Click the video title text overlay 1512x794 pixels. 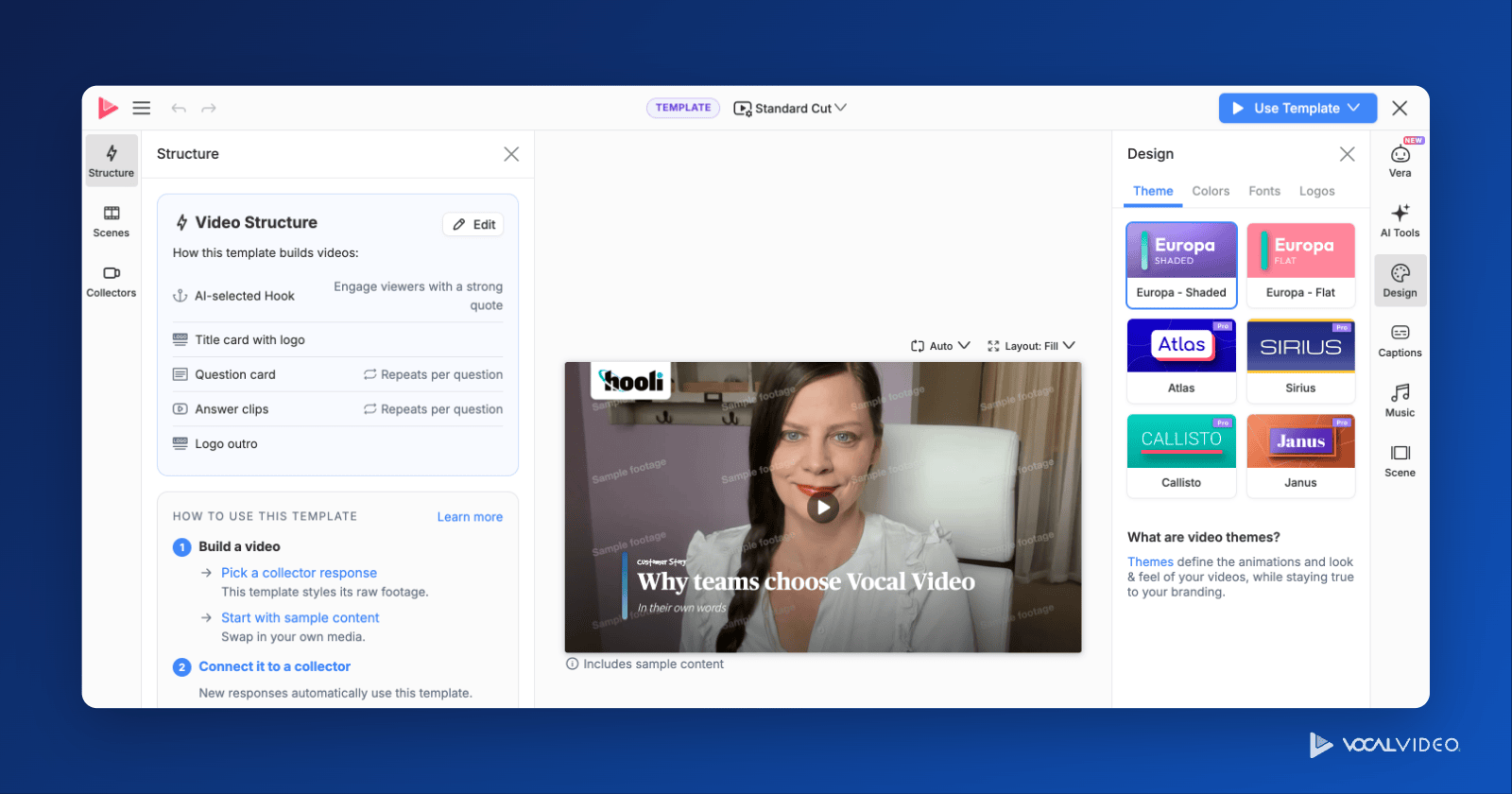point(806,581)
